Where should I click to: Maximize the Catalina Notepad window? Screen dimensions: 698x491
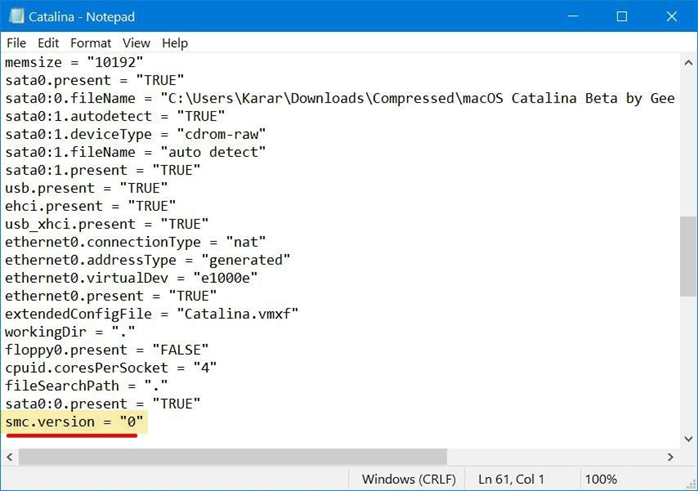[622, 16]
